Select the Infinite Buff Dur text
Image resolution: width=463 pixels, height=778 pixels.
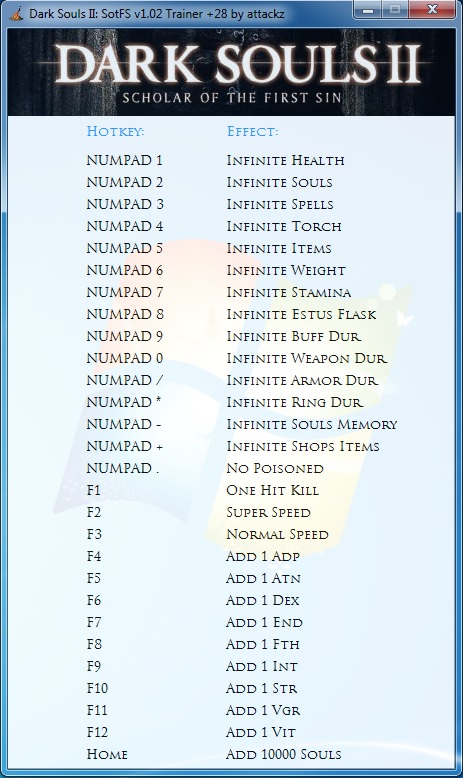click(293, 336)
